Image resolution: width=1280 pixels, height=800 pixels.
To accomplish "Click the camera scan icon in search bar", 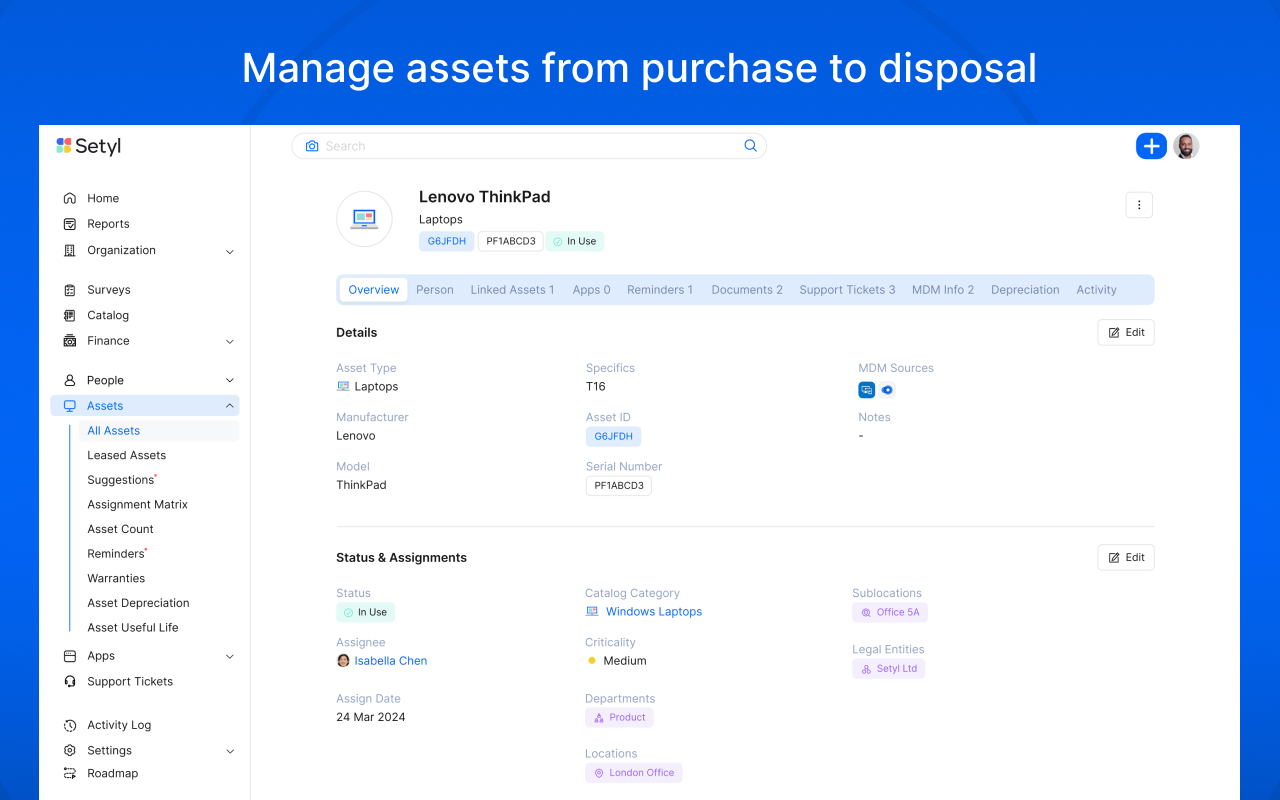I will pos(312,146).
